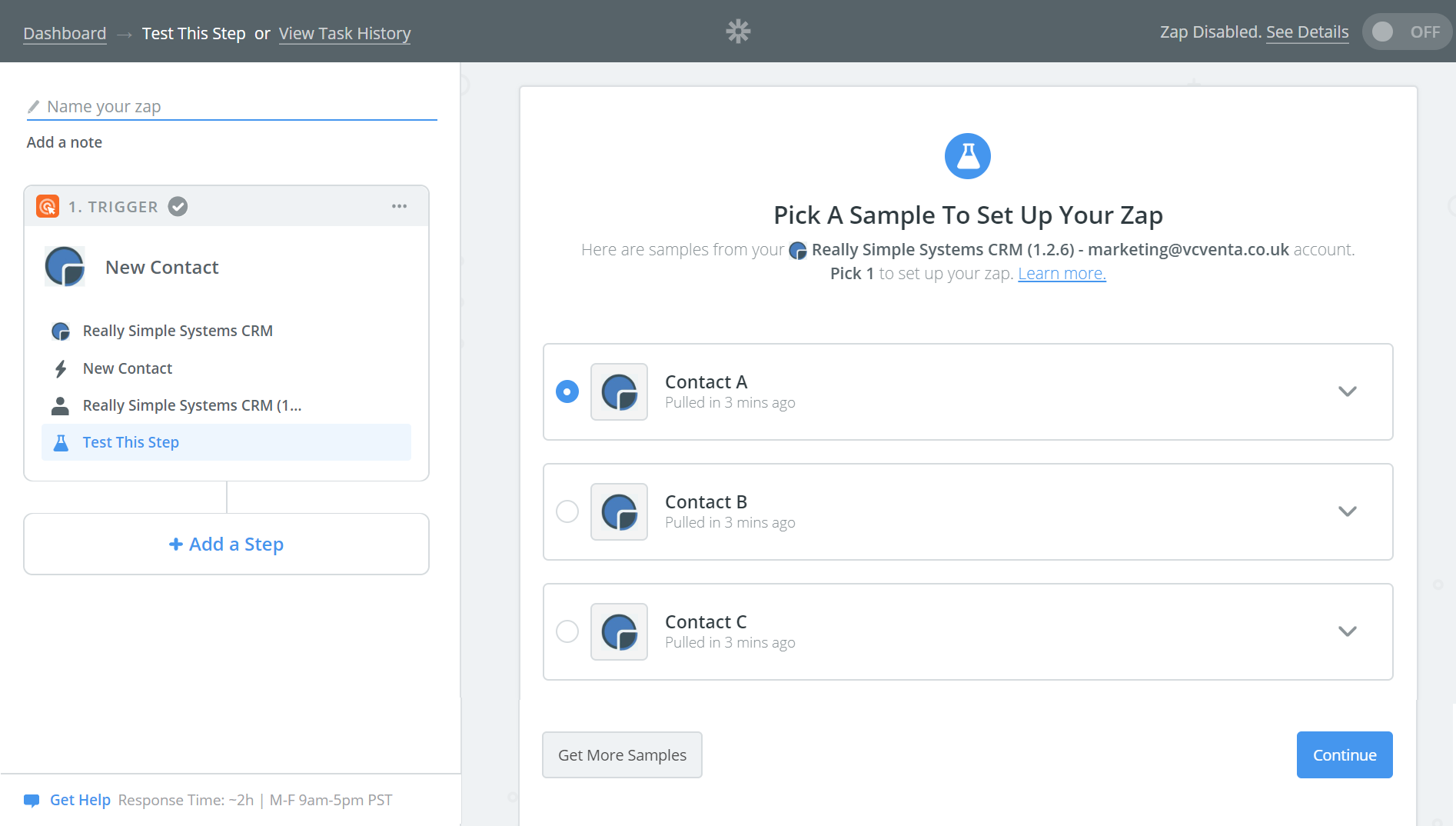1456x826 pixels.
Task: Click Get More Samples button
Action: click(x=622, y=754)
